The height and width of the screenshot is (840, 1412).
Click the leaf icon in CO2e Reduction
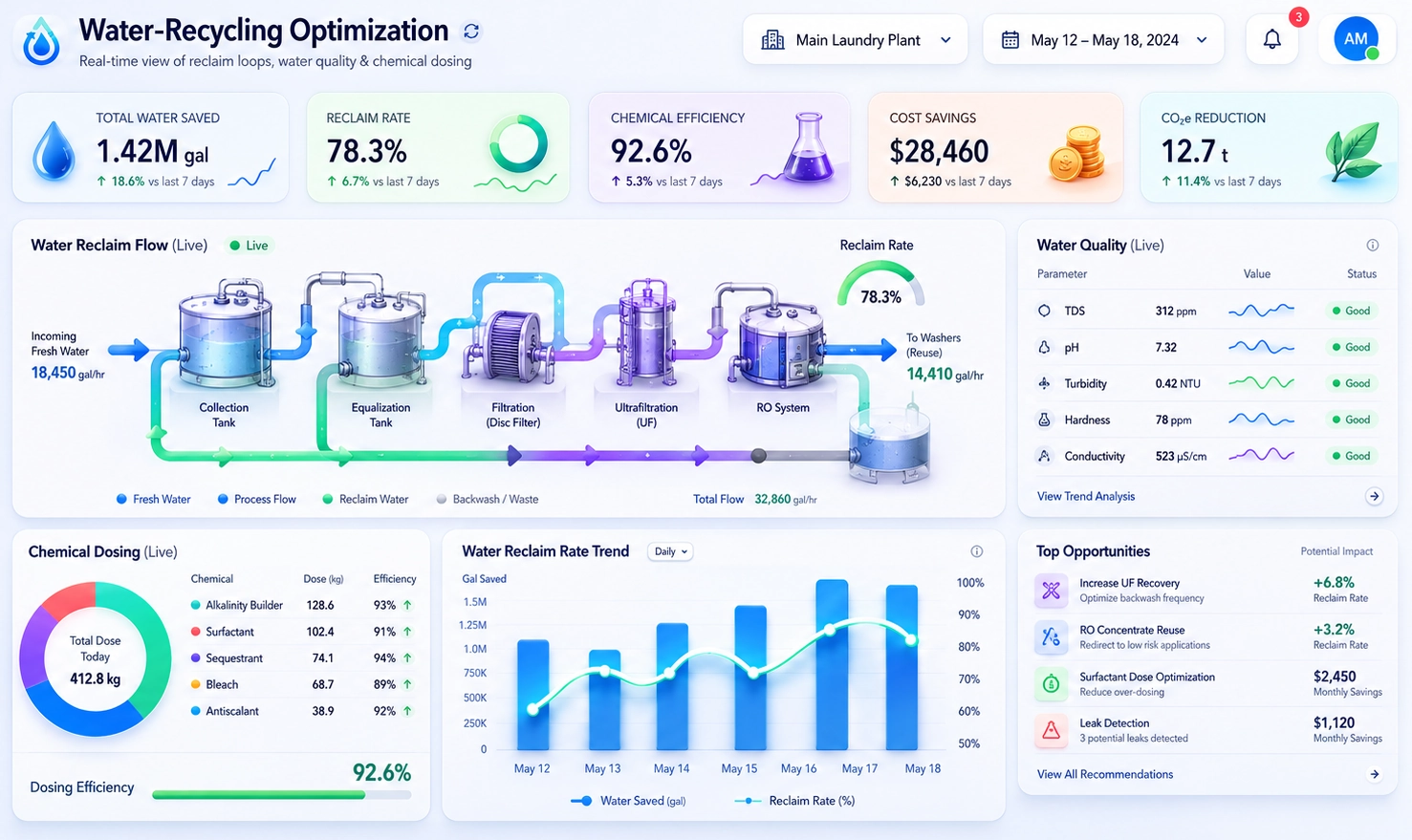[x=1353, y=151]
